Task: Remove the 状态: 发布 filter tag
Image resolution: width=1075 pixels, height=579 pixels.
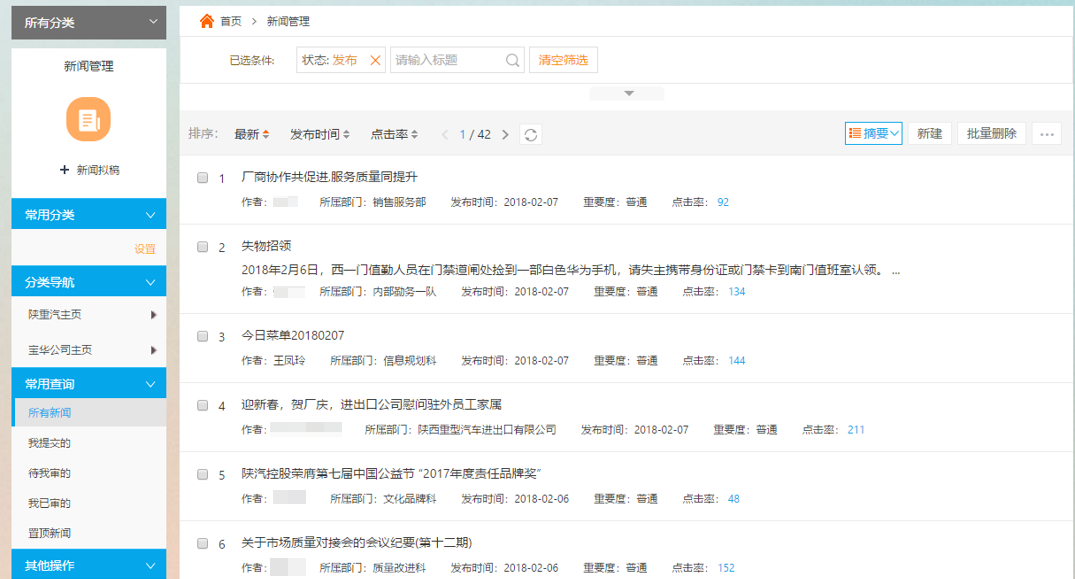Action: [376, 60]
